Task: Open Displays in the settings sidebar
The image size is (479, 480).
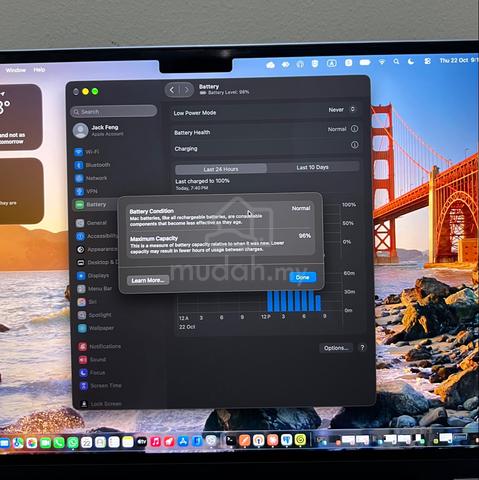Action: [93, 276]
